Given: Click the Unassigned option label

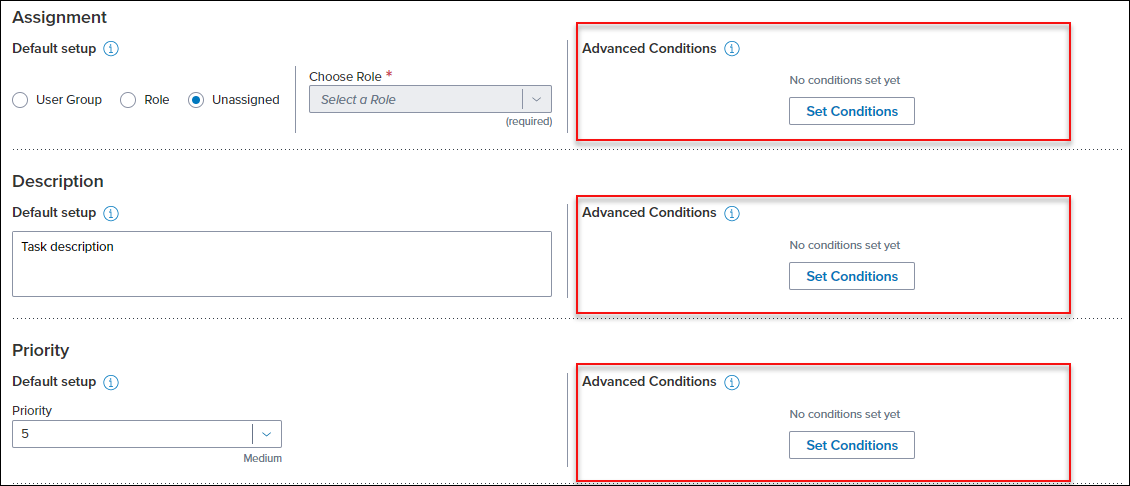Looking at the screenshot, I should tap(246, 100).
